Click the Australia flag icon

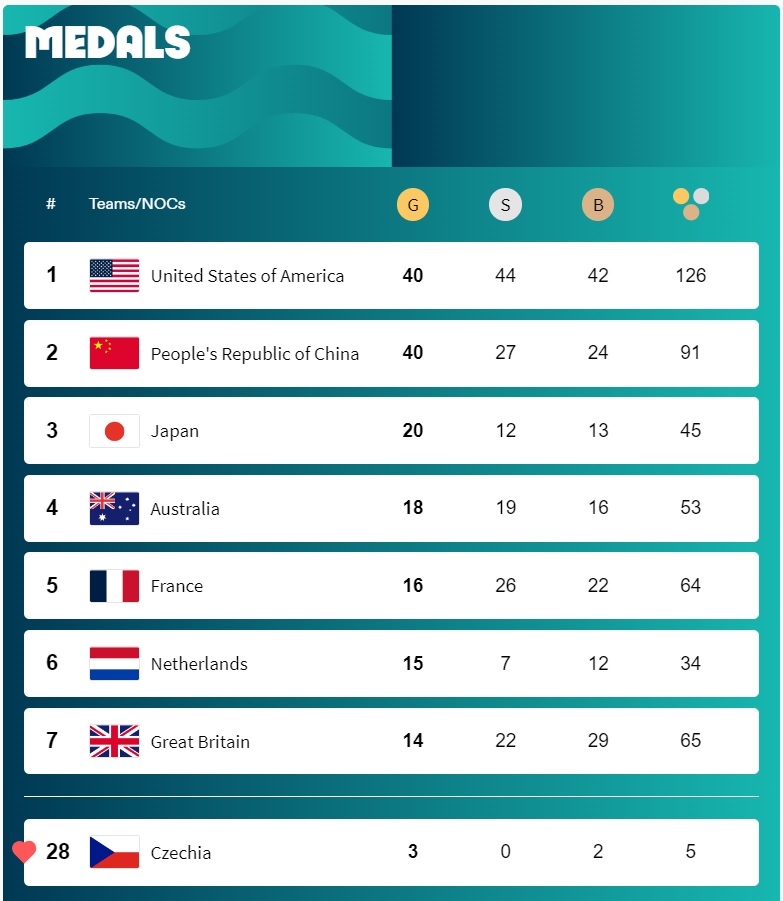click(x=114, y=508)
